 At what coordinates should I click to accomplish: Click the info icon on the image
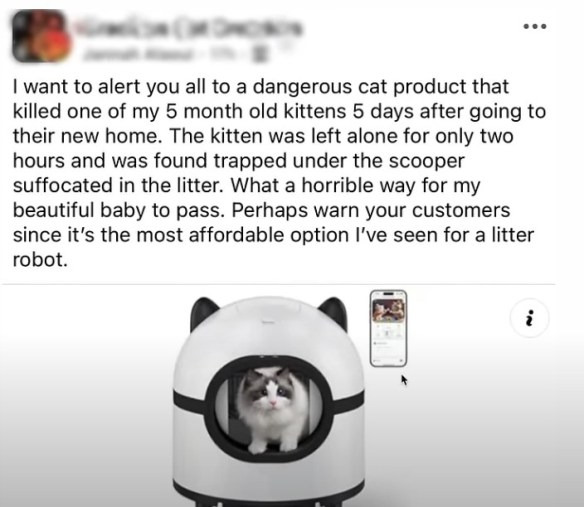530,318
